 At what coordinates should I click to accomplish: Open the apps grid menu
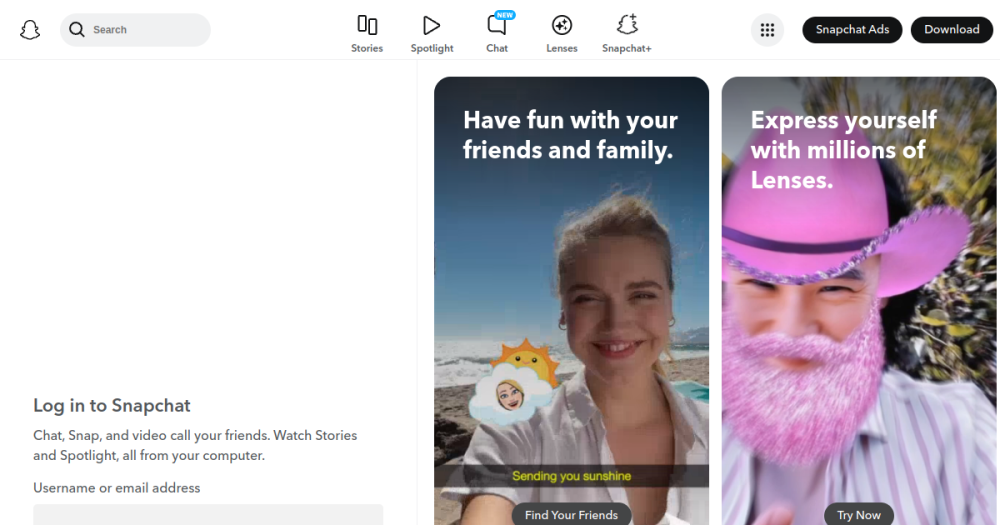click(x=767, y=30)
